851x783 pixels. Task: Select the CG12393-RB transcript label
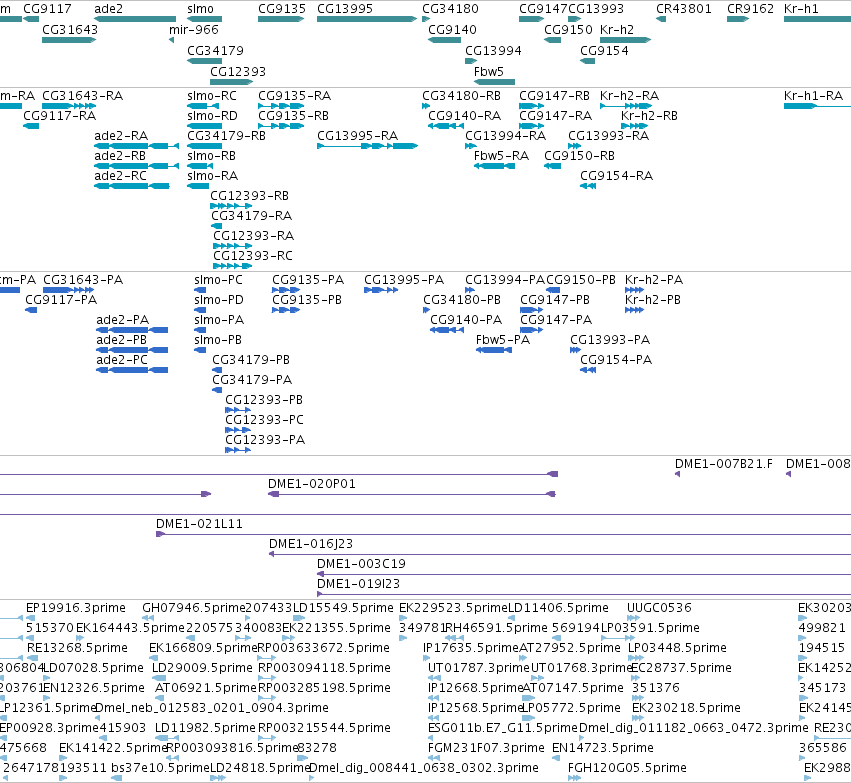250,196
